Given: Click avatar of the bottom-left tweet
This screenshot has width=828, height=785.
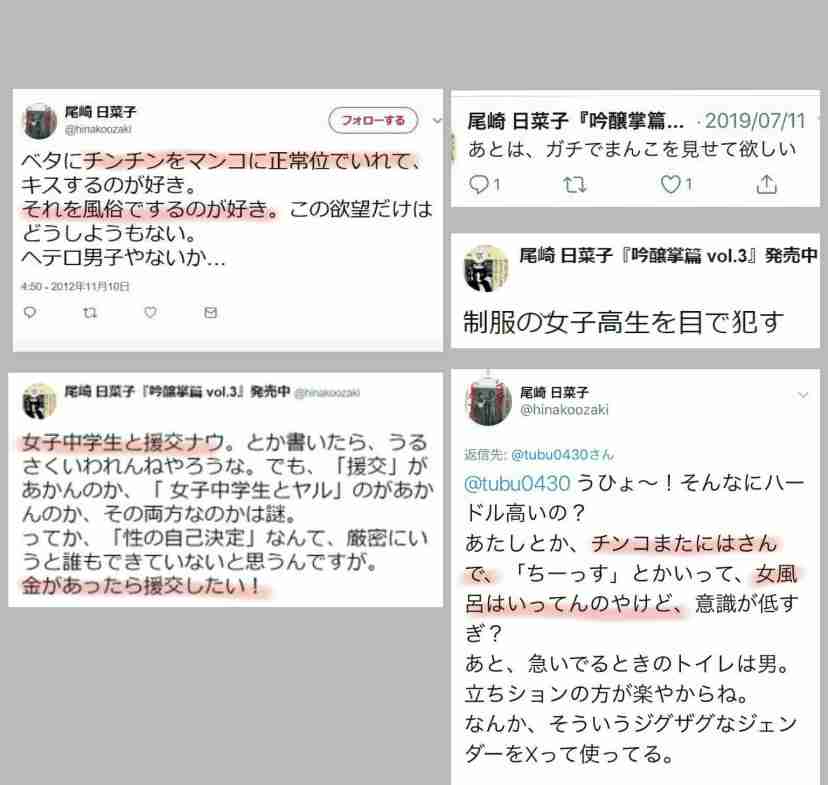Looking at the screenshot, I should click(39, 401).
